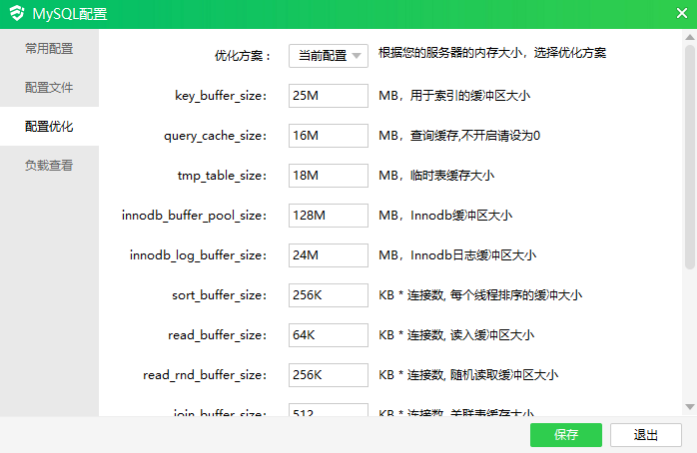The width and height of the screenshot is (697, 453).
Task: Click description 读入缓冲区大小
Action: [492, 335]
